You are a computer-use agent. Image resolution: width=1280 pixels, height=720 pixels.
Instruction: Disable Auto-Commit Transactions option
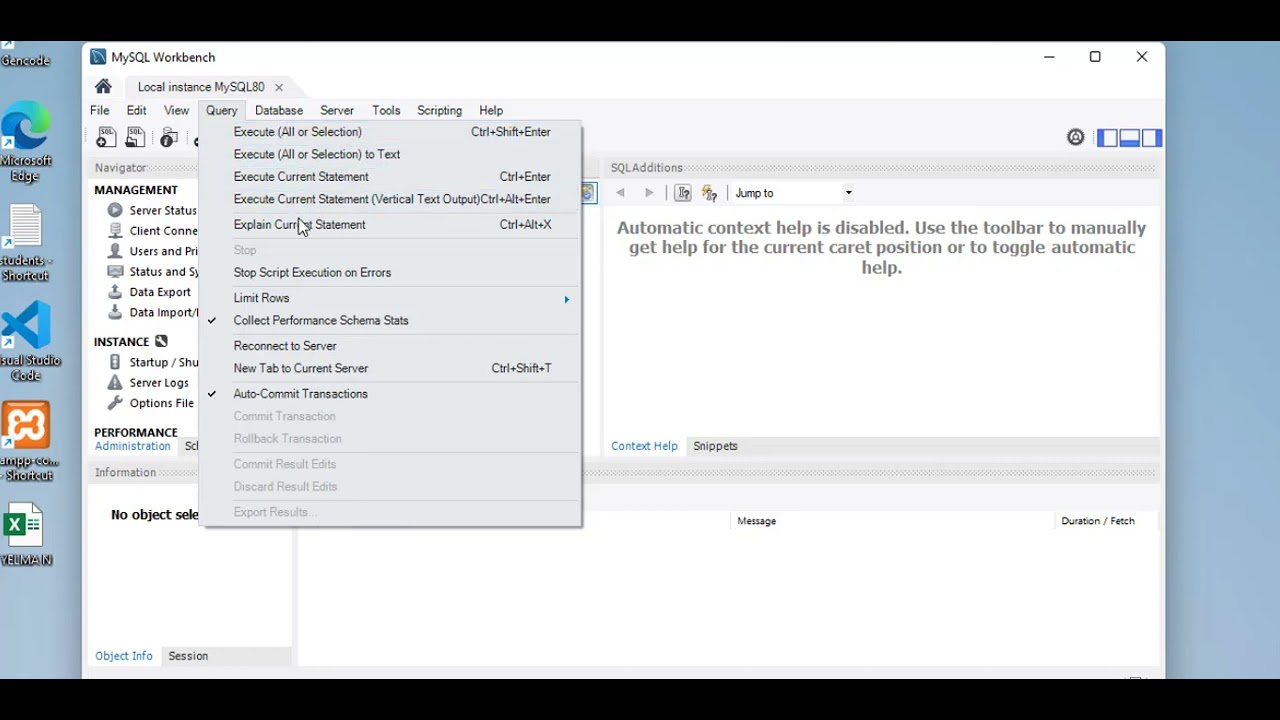click(x=391, y=394)
